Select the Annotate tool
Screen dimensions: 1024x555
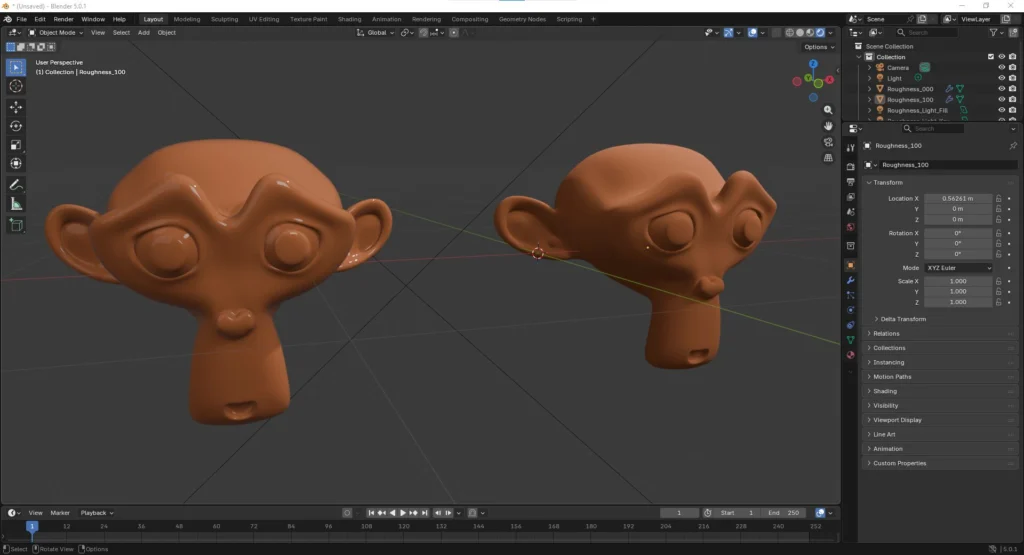(16, 185)
